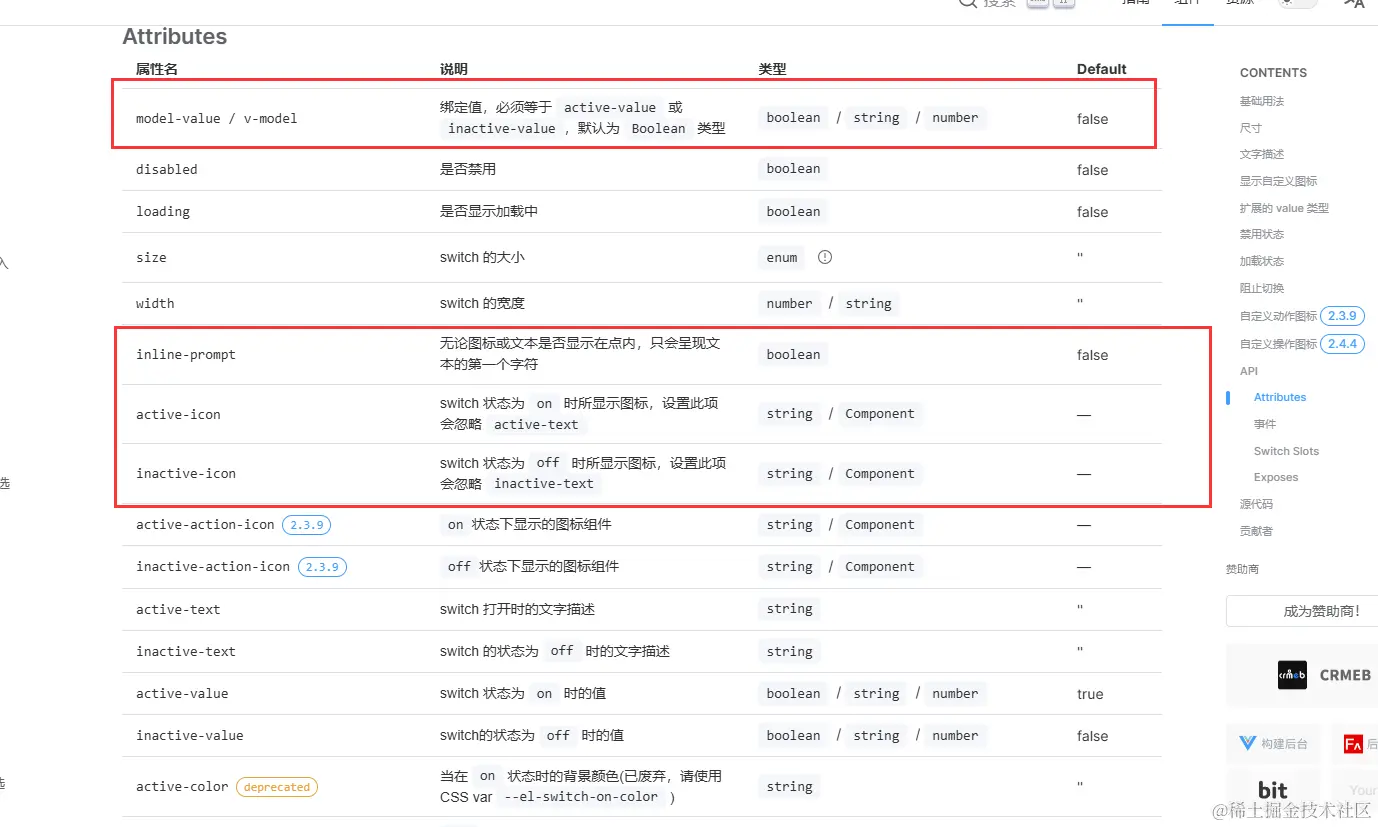
Task: Click the enum info circle icon
Action: (x=825, y=257)
